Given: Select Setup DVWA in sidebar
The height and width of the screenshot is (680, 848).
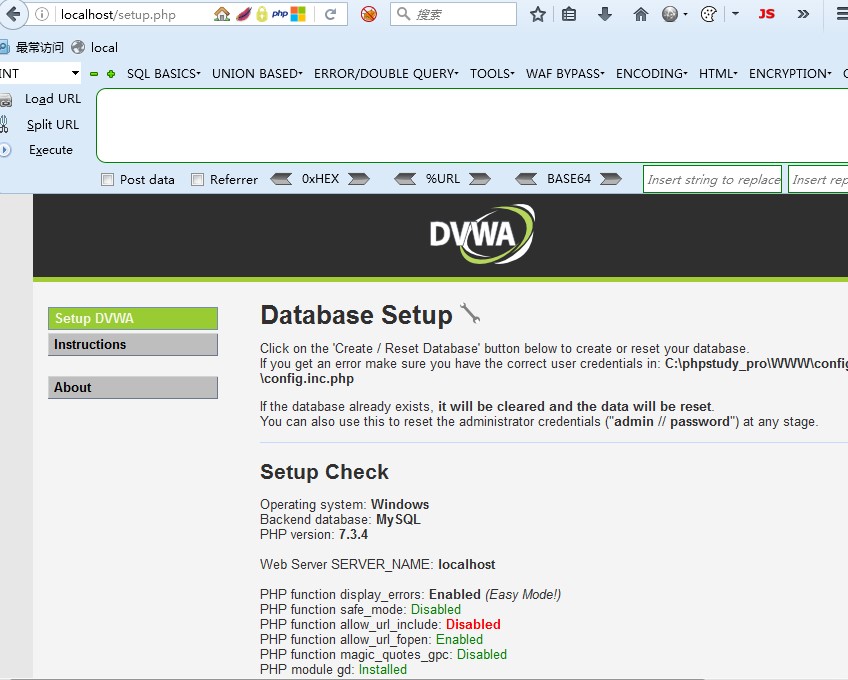Looking at the screenshot, I should (133, 318).
